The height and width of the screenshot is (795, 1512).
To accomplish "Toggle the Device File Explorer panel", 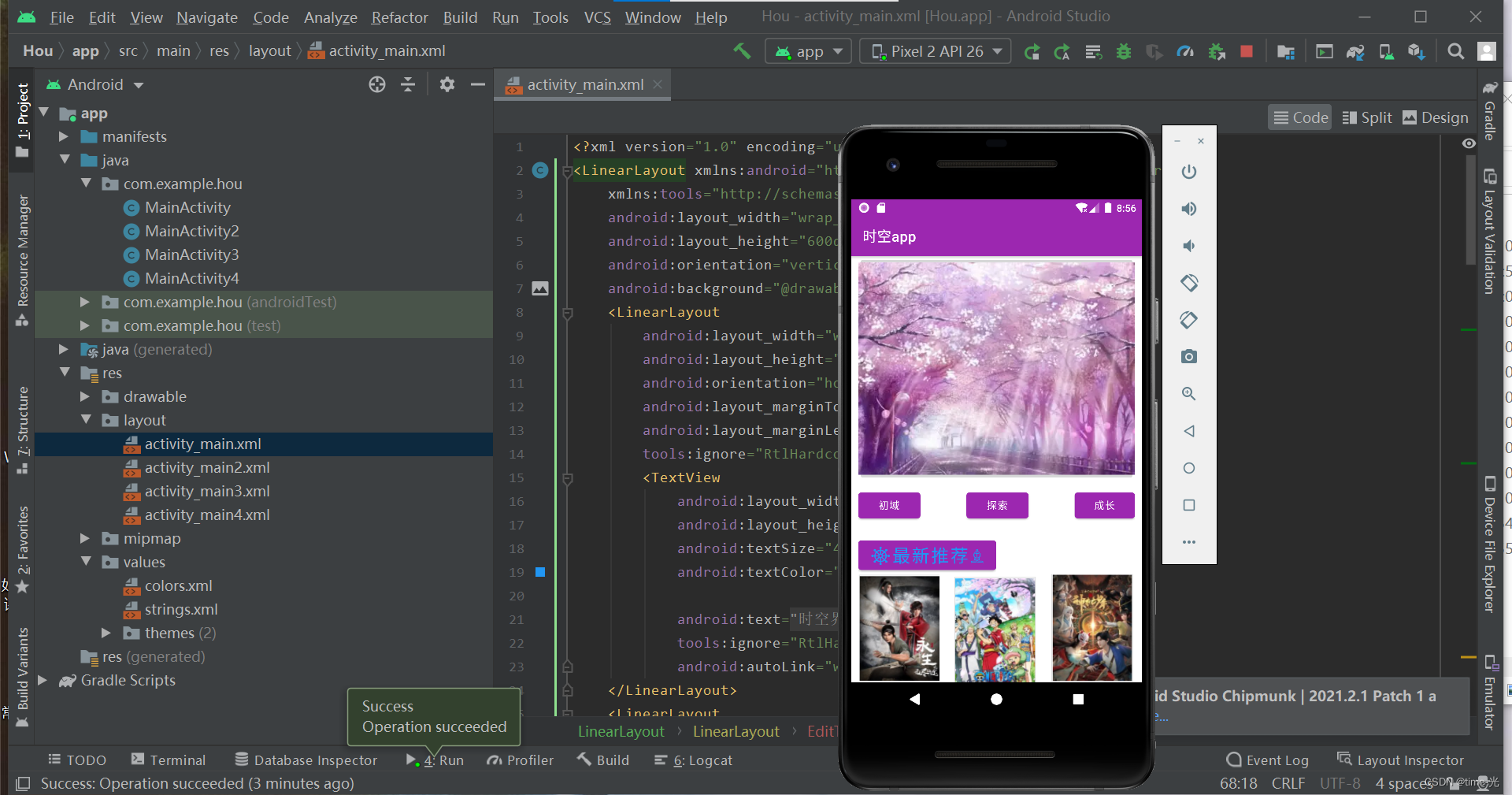I will click(x=1489, y=544).
